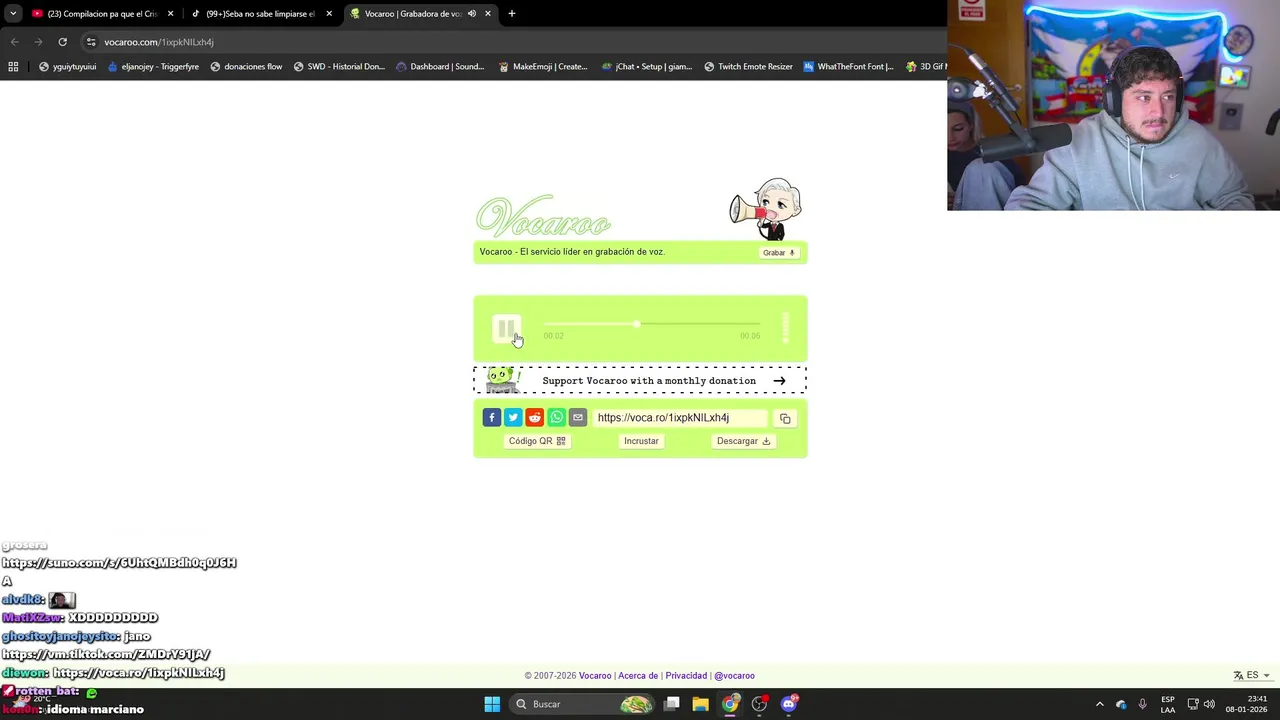The height and width of the screenshot is (720, 1280).
Task: Open File Explorer from taskbar
Action: pyautogui.click(x=701, y=704)
